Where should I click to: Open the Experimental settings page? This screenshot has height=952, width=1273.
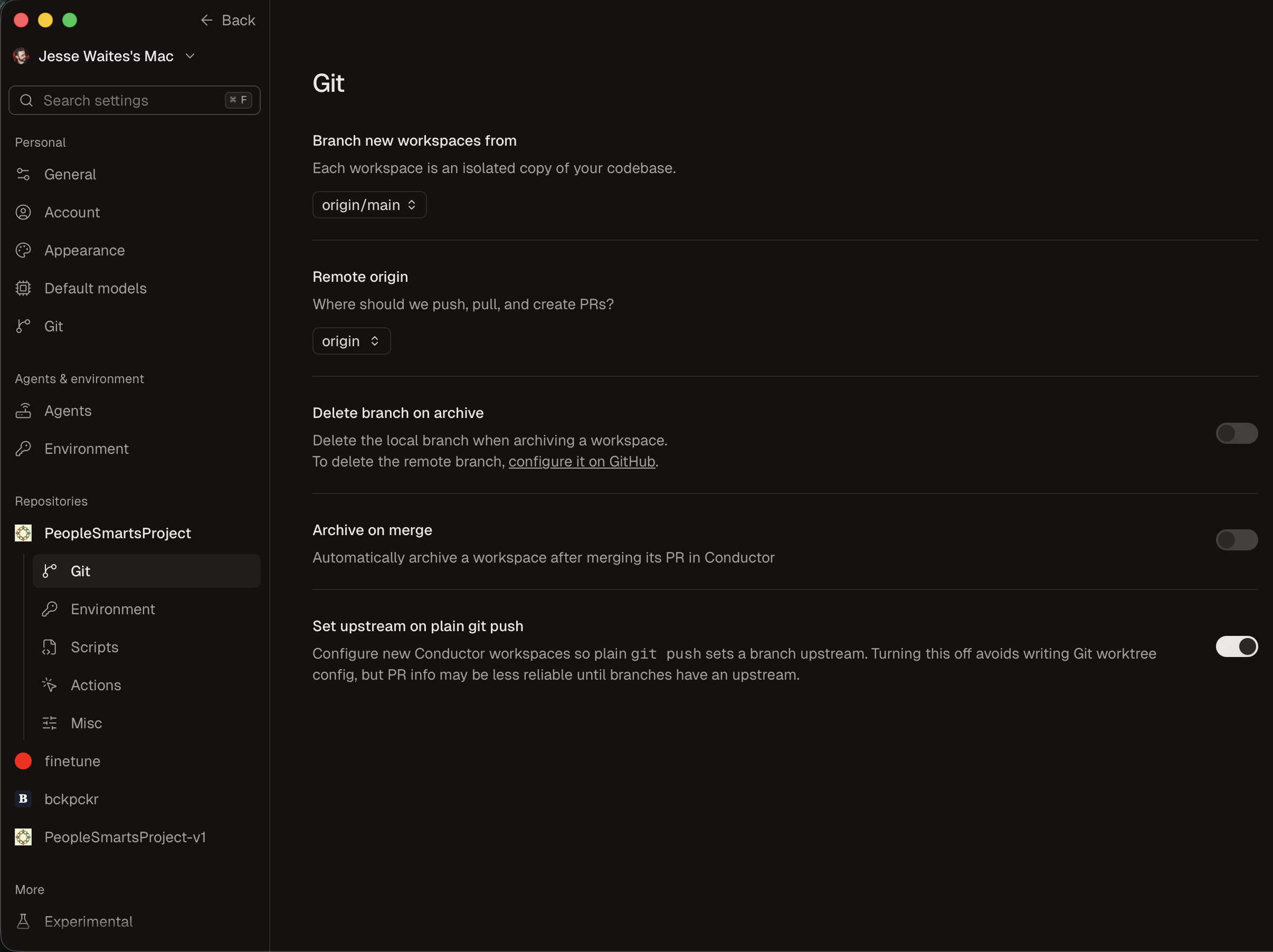(x=135, y=921)
